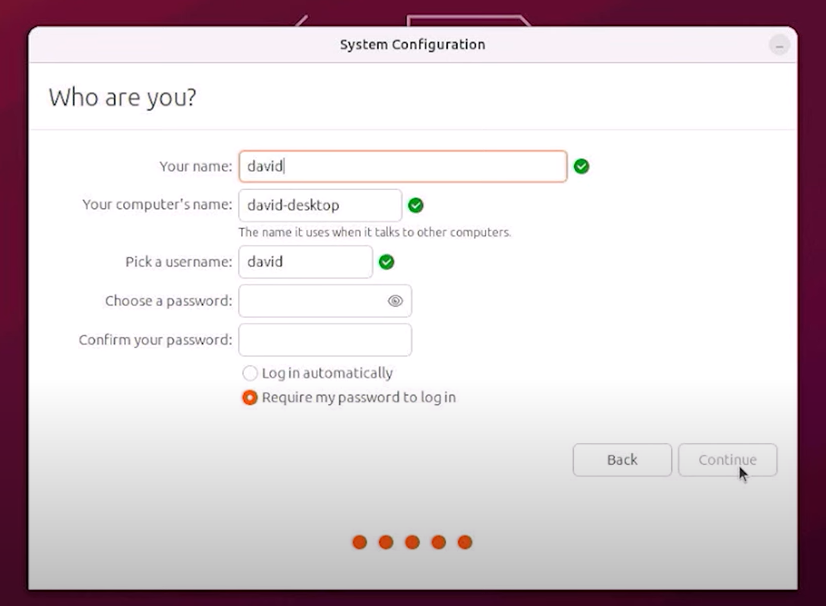Click green checkmark beside username field

[x=386, y=262]
